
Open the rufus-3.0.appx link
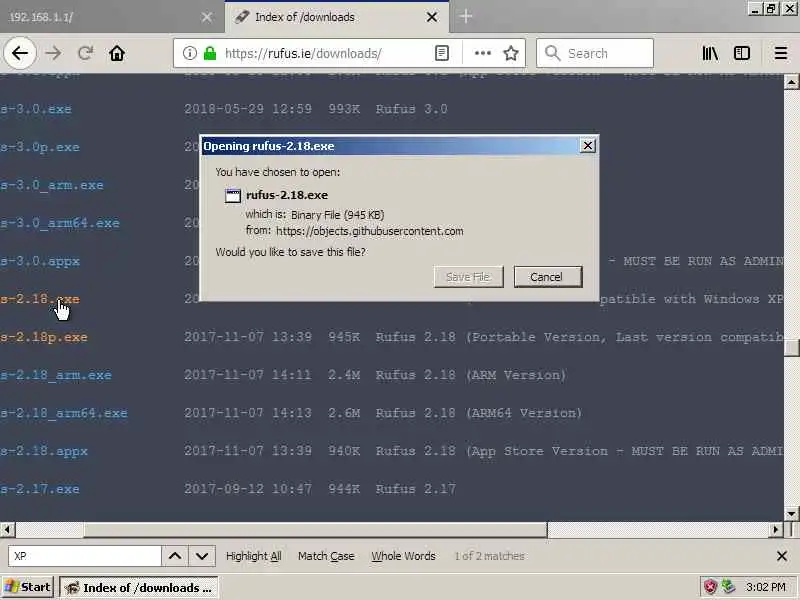[x=40, y=261]
